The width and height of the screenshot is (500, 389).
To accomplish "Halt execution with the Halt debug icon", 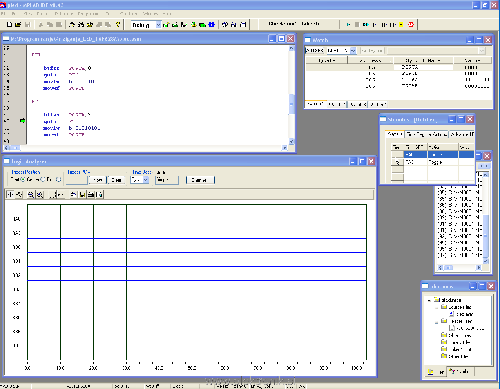I will pyautogui.click(x=357, y=24).
